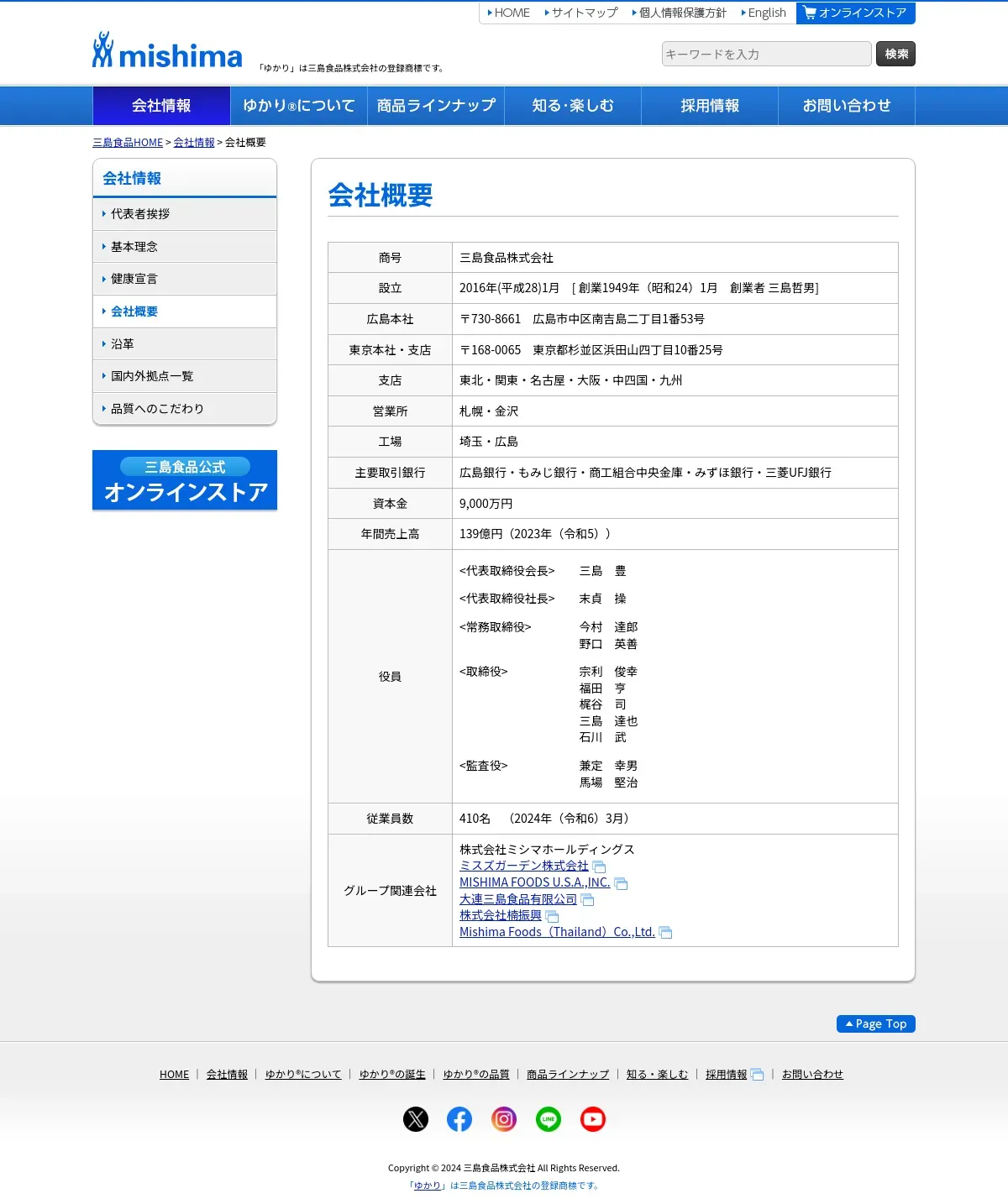The height and width of the screenshot is (1204, 1008).
Task: Open the お問い合わせ nav tab
Action: (x=847, y=106)
